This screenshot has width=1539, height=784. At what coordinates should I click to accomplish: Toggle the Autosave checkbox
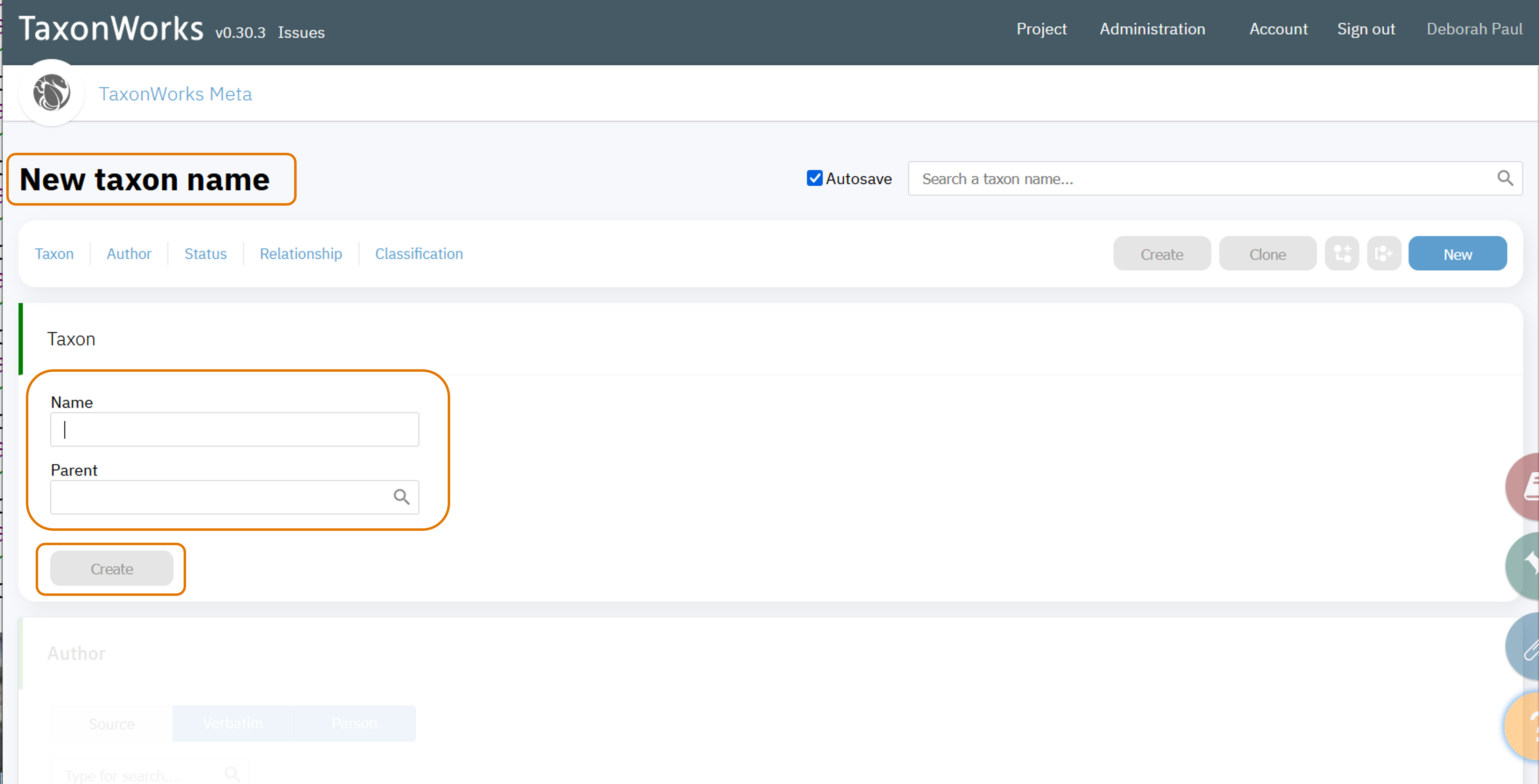click(814, 178)
